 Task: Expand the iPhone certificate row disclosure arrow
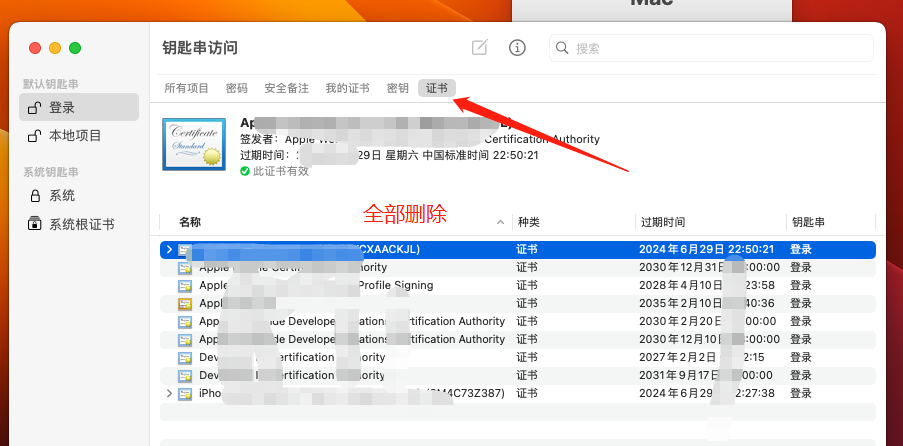pyautogui.click(x=169, y=394)
